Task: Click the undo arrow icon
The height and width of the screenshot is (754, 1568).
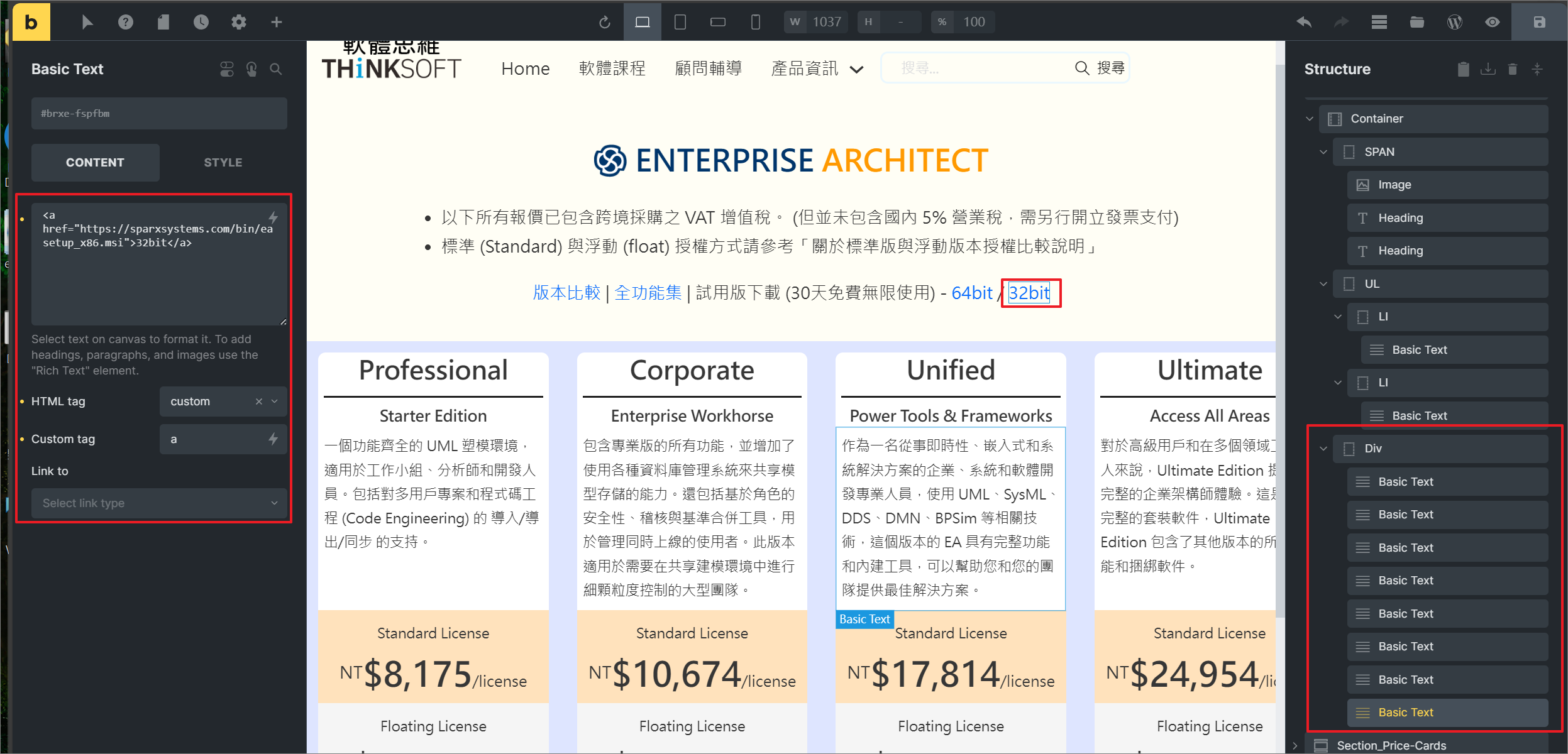Action: tap(1304, 22)
